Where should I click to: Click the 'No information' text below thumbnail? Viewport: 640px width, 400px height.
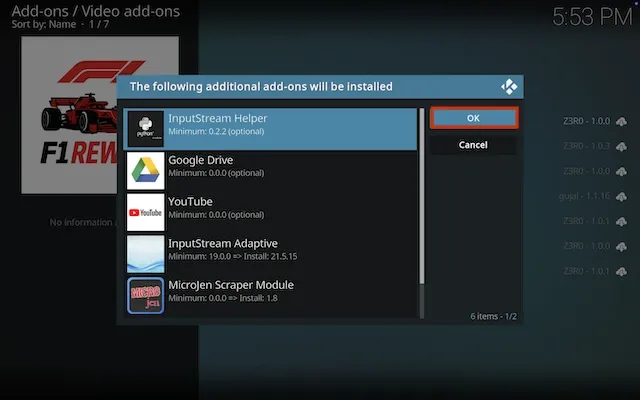click(x=81, y=222)
